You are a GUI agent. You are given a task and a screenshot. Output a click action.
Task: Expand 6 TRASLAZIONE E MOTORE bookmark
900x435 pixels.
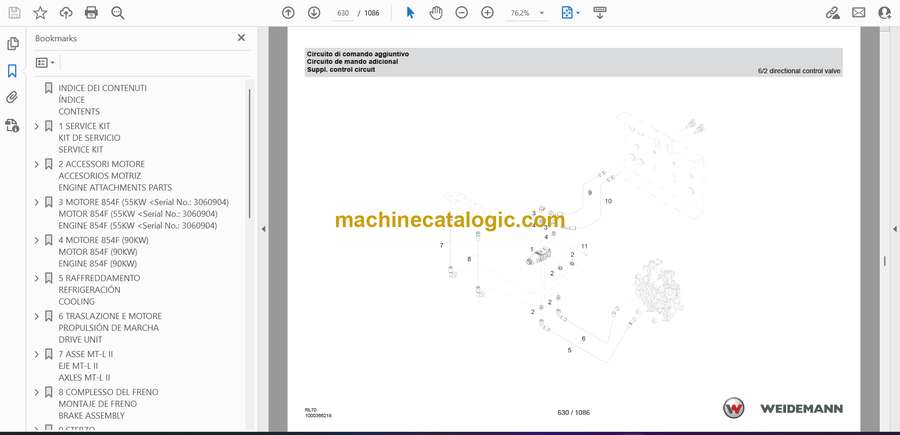[37, 316]
